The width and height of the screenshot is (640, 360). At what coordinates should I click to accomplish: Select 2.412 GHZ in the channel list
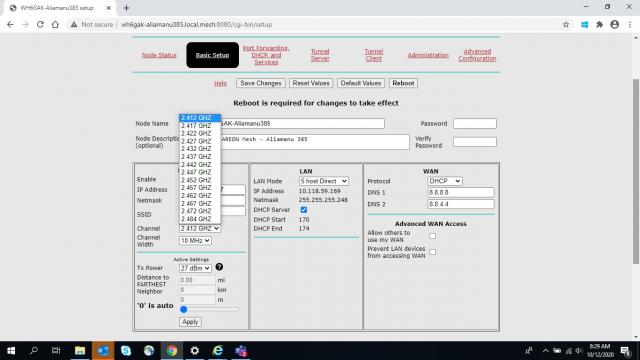tap(200, 118)
